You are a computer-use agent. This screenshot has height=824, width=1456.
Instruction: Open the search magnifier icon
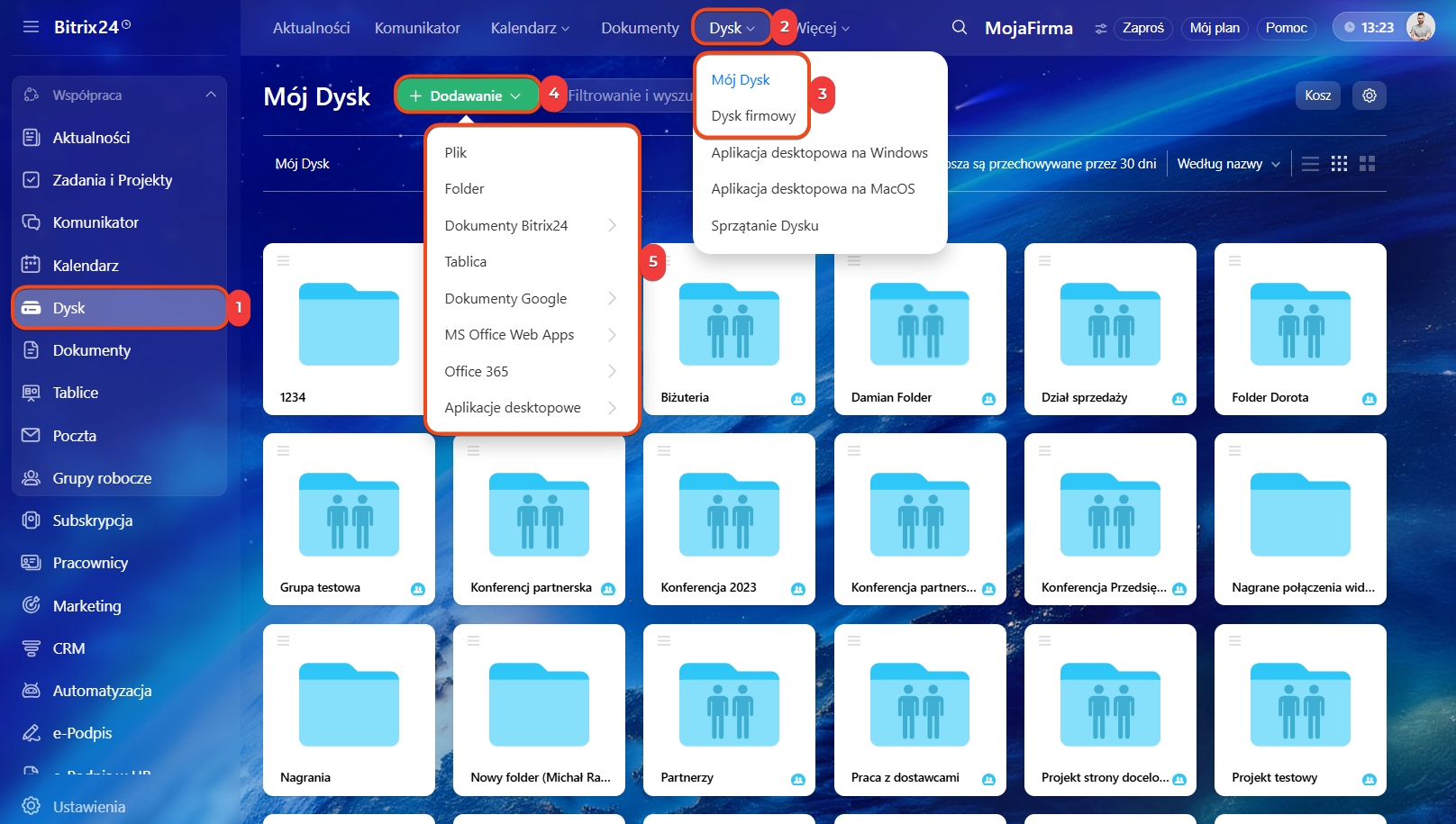[960, 28]
